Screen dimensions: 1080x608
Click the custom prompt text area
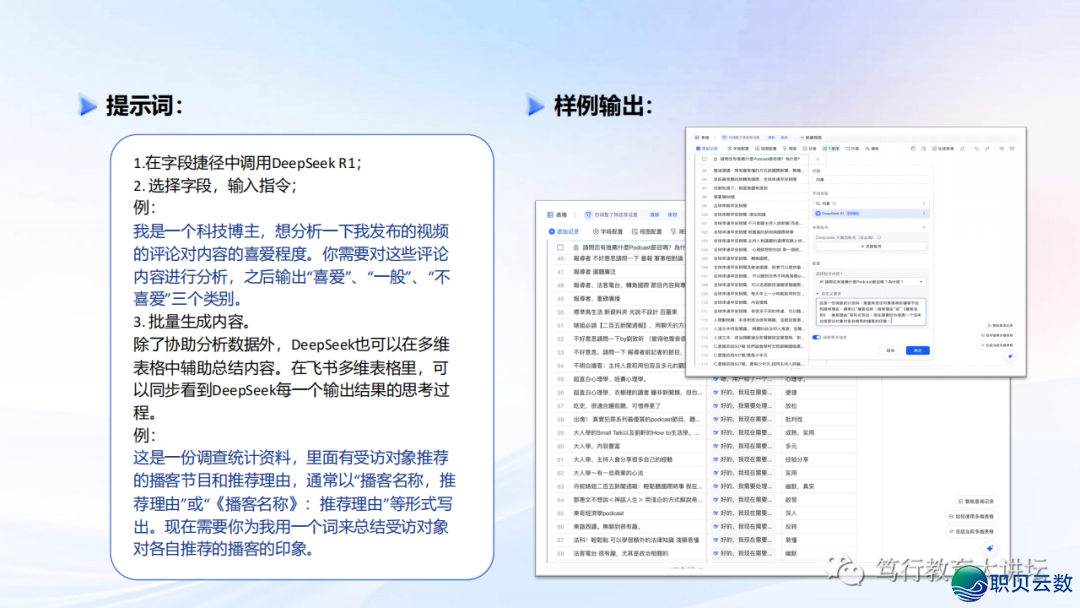[870, 310]
